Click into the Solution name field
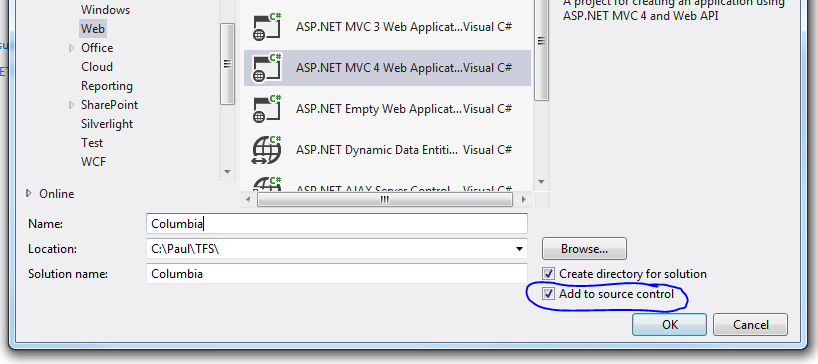The width and height of the screenshot is (818, 364). point(337,274)
